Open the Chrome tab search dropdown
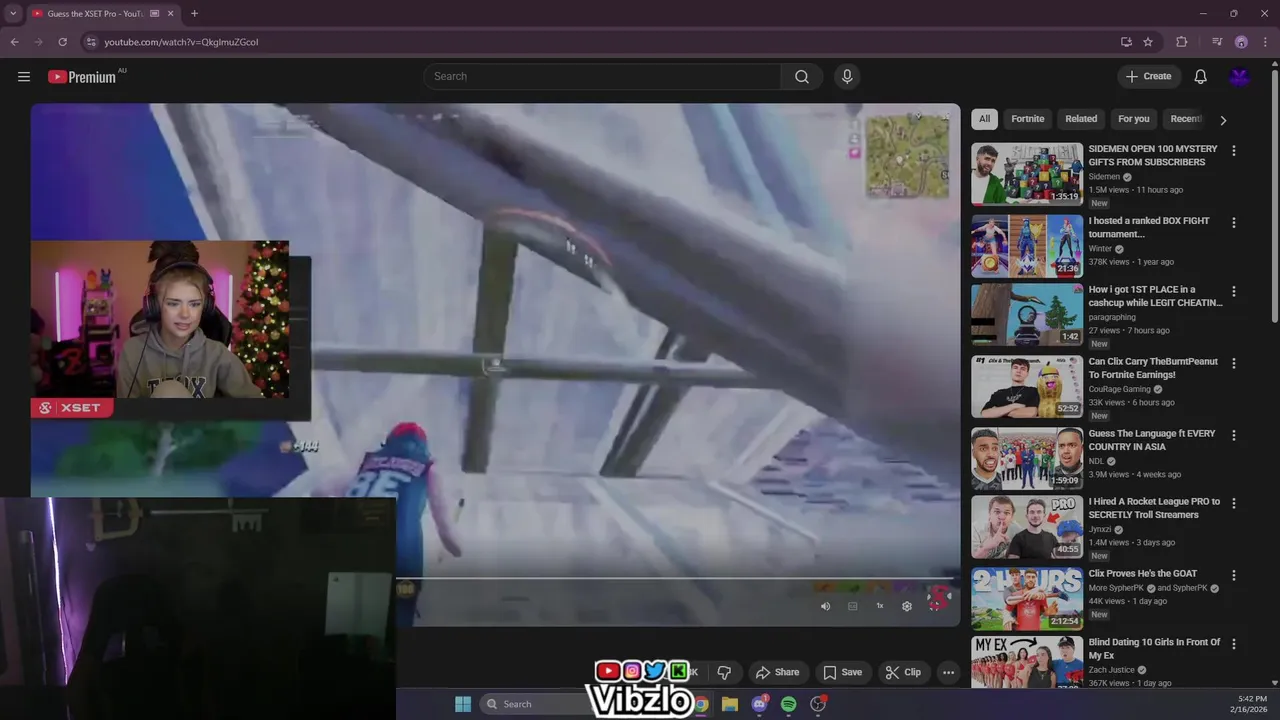Viewport: 1280px width, 720px height. pyautogui.click(x=13, y=14)
